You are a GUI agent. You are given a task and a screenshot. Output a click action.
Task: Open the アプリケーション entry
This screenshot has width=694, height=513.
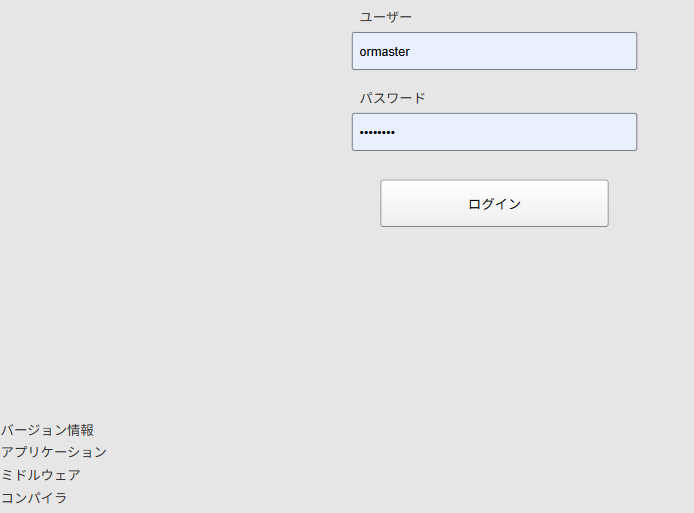[54, 452]
